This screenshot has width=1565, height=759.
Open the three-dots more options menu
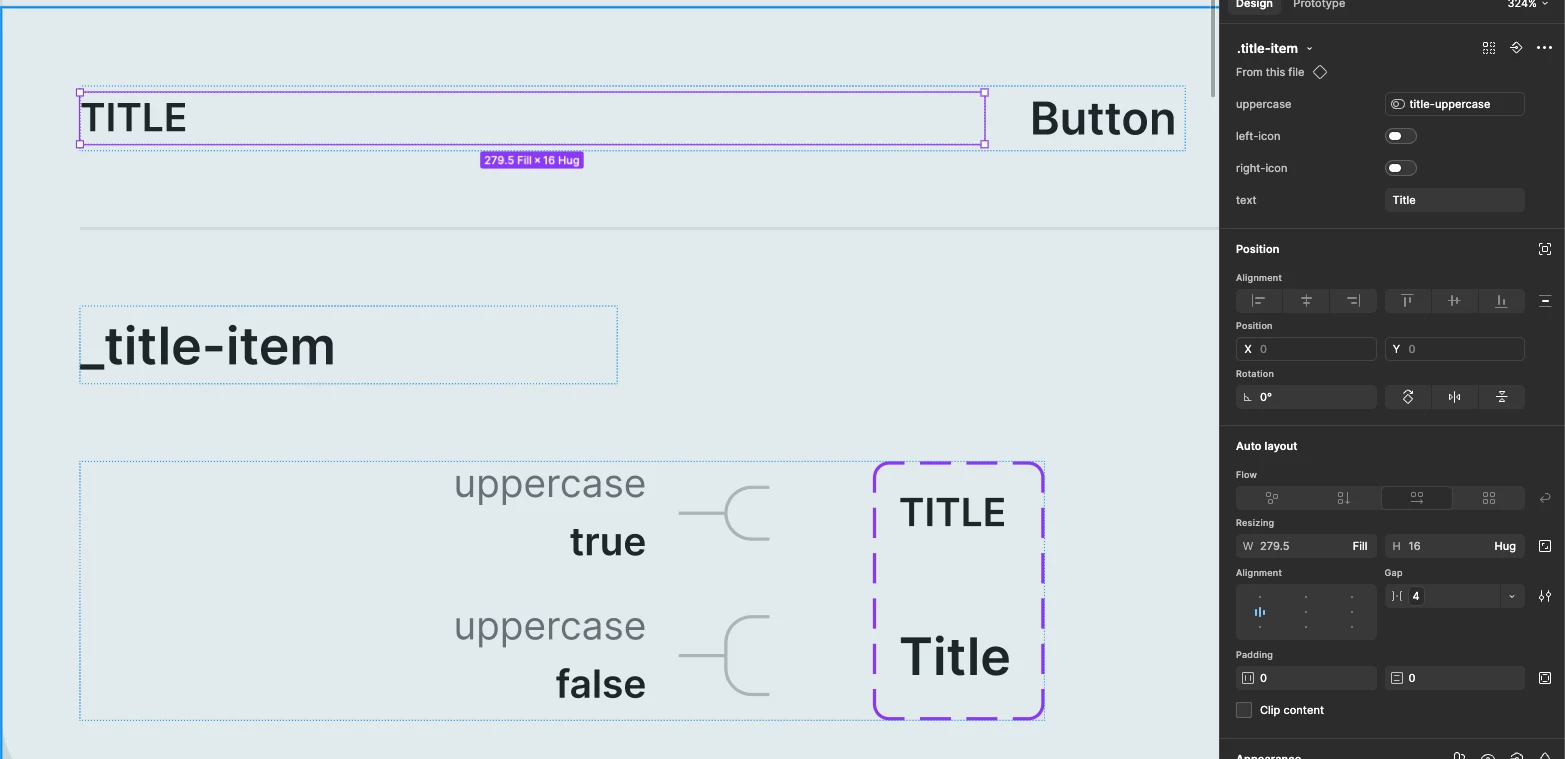1545,48
